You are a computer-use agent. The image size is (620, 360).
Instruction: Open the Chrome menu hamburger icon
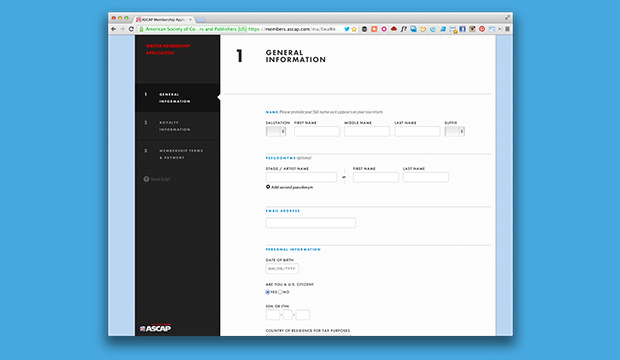[x=507, y=29]
